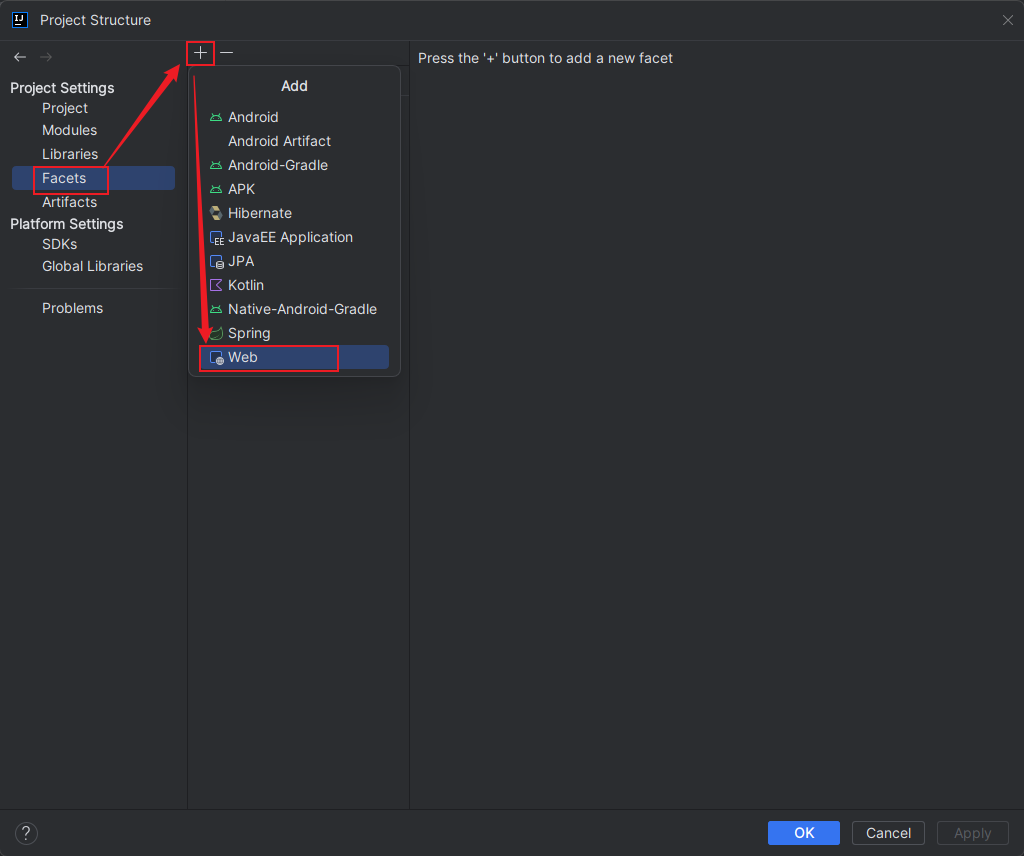1024x856 pixels.
Task: Open the Libraries settings page
Action: 70,154
